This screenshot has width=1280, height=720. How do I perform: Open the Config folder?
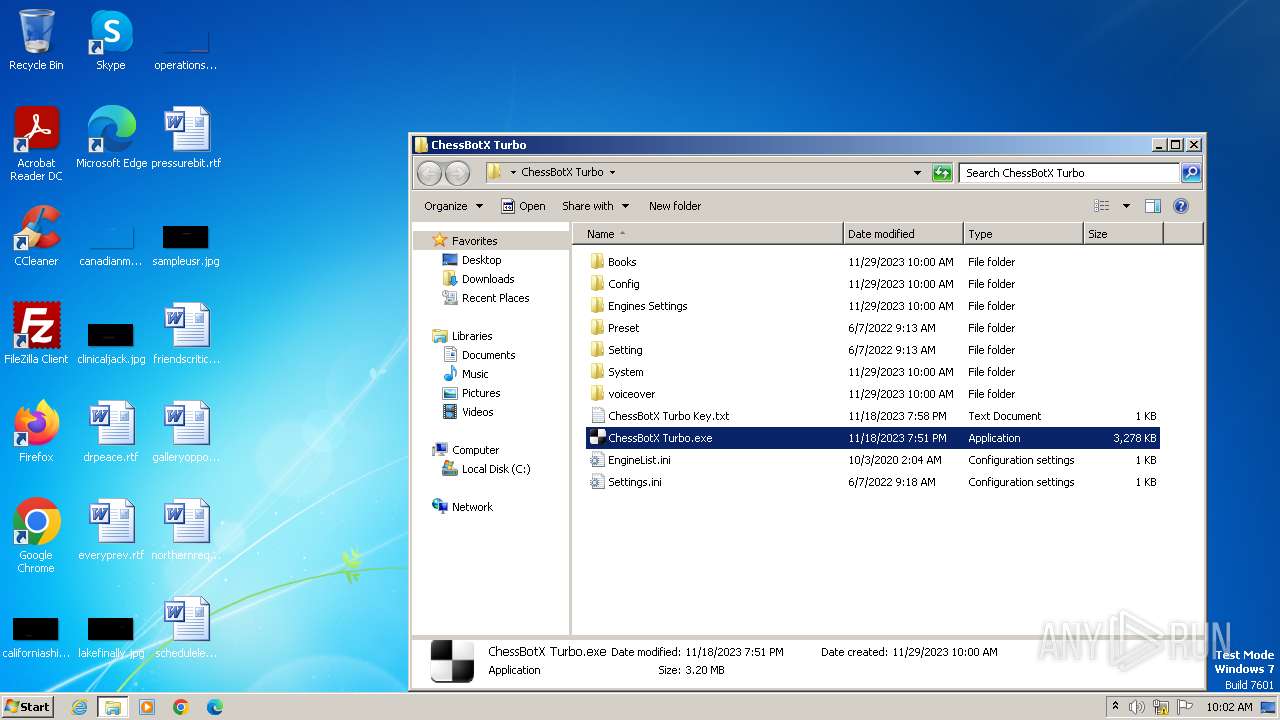[872, 284]
